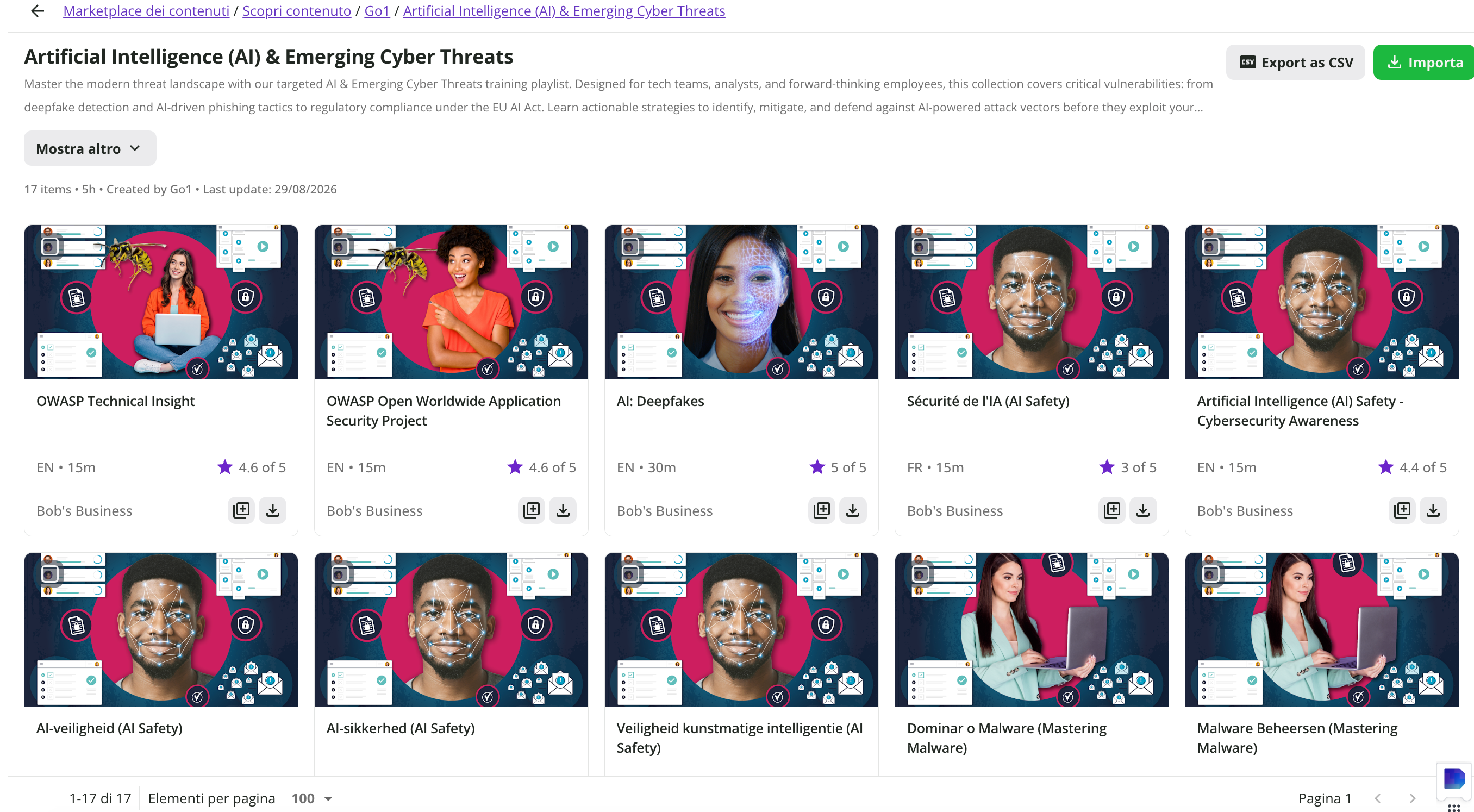
Task: Click Dominar o Malware (Mastering Malware) title
Action: (x=1007, y=738)
